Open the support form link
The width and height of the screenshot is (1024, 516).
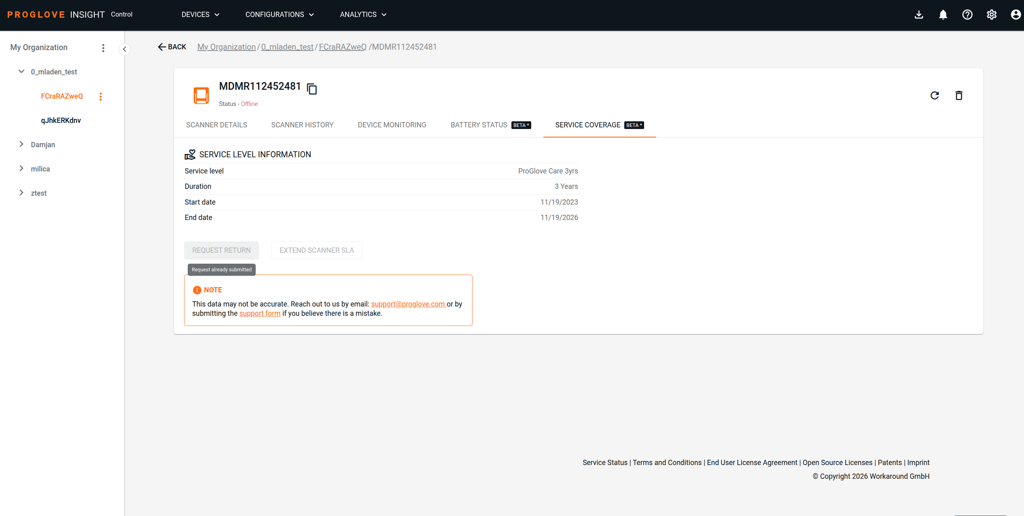tap(260, 314)
